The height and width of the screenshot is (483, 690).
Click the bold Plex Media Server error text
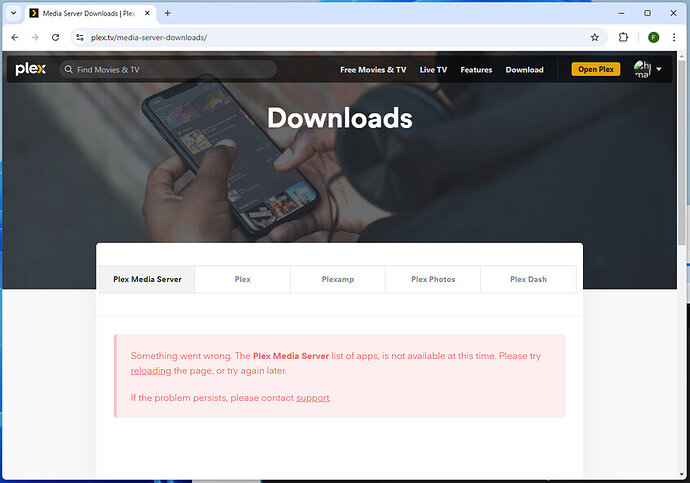point(291,356)
